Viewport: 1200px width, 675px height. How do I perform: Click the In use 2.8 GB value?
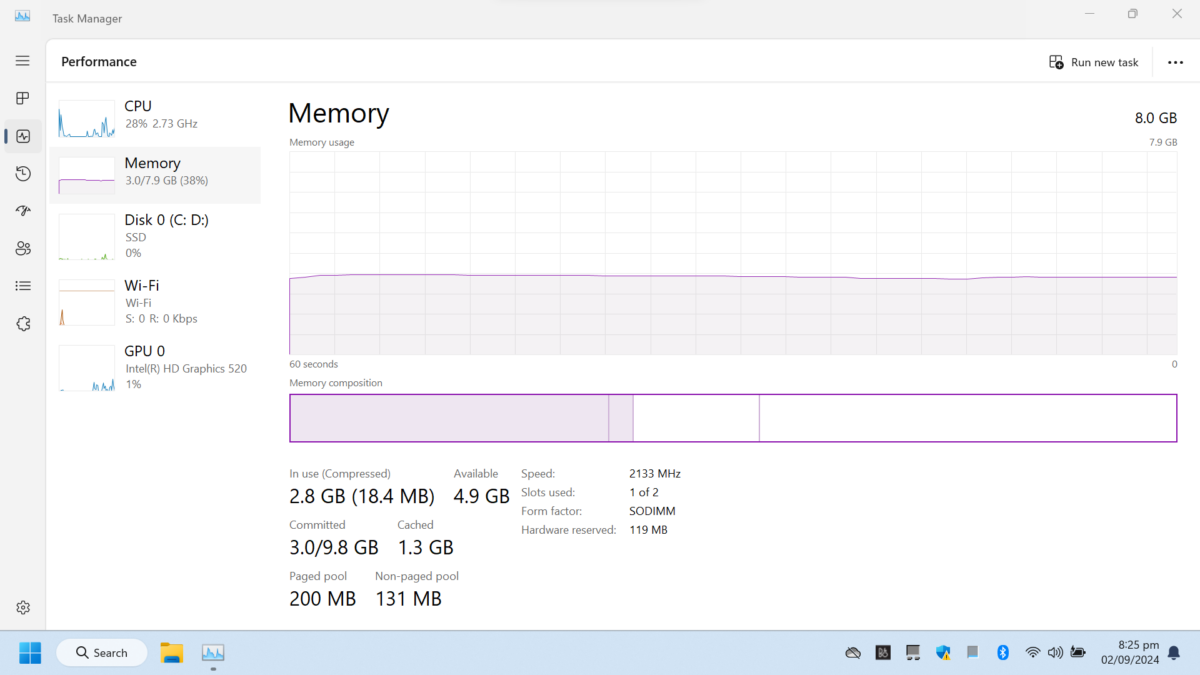361,496
